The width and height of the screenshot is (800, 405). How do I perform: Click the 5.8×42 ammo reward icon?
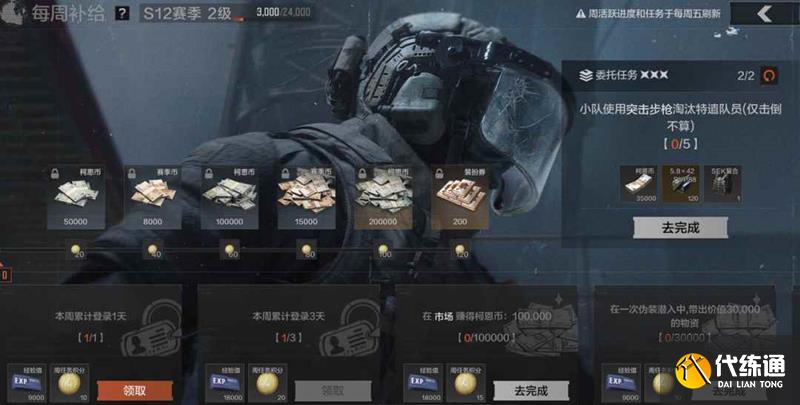681,184
